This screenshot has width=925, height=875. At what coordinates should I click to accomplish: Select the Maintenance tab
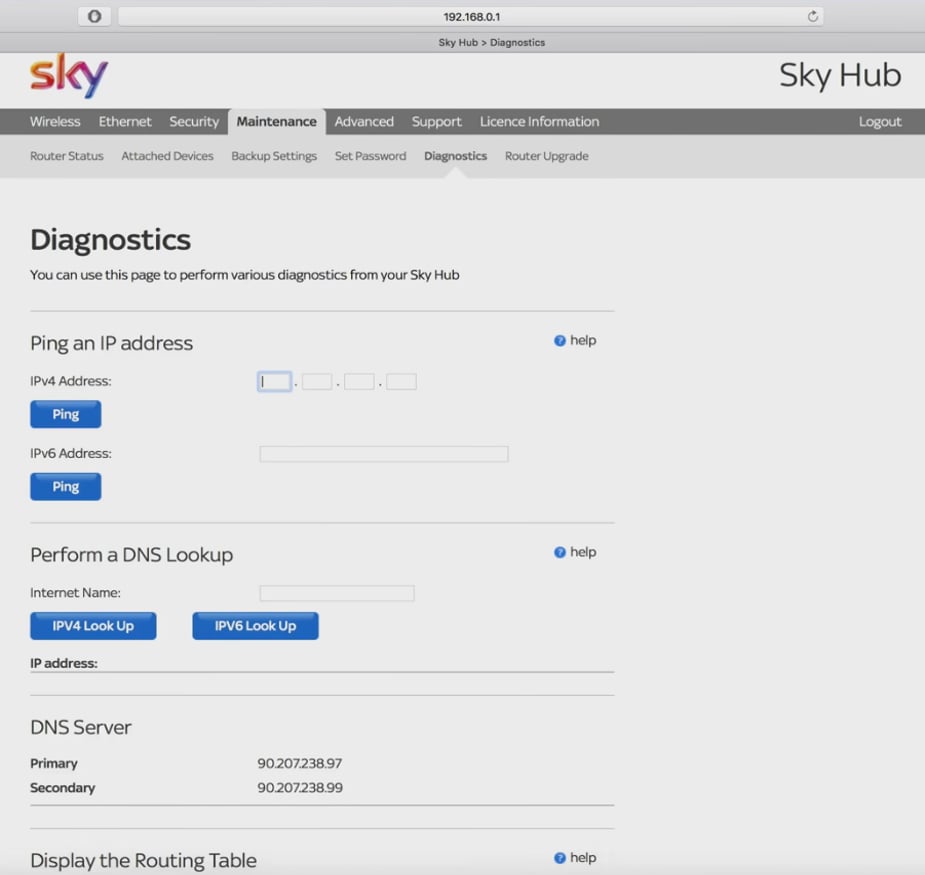click(277, 122)
